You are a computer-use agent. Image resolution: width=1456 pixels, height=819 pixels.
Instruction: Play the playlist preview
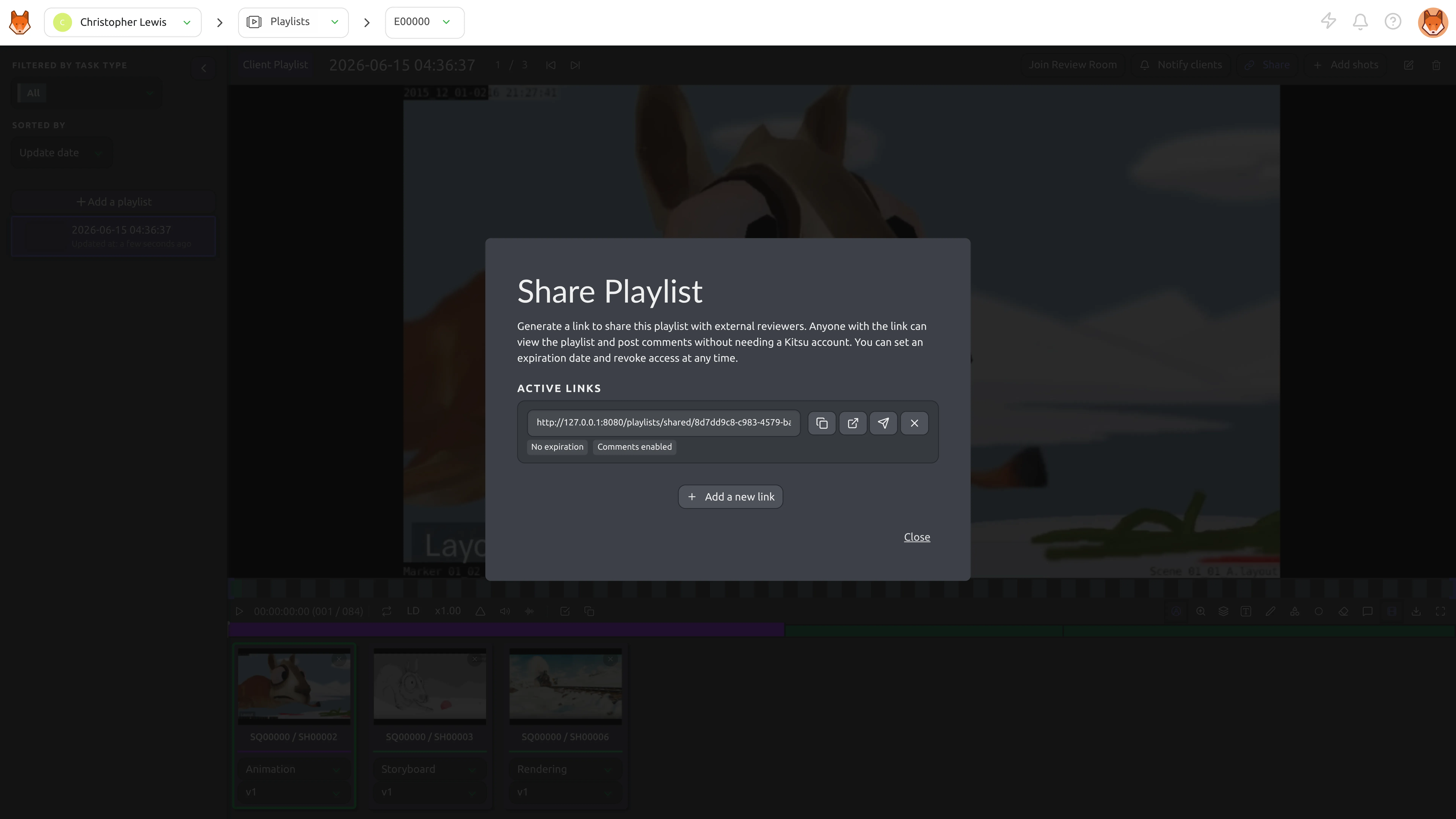(239, 612)
